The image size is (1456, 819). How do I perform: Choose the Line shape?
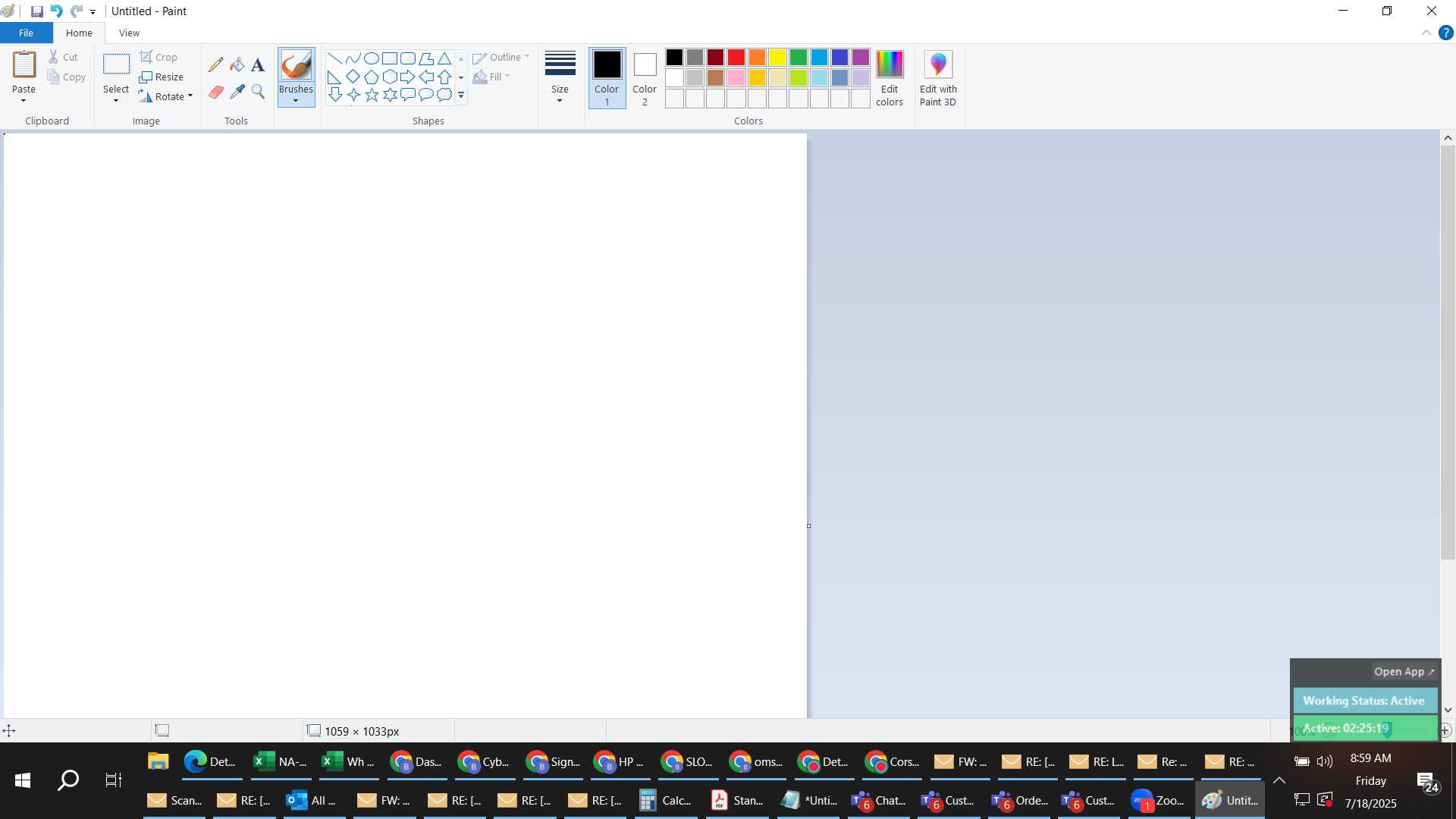click(x=334, y=58)
